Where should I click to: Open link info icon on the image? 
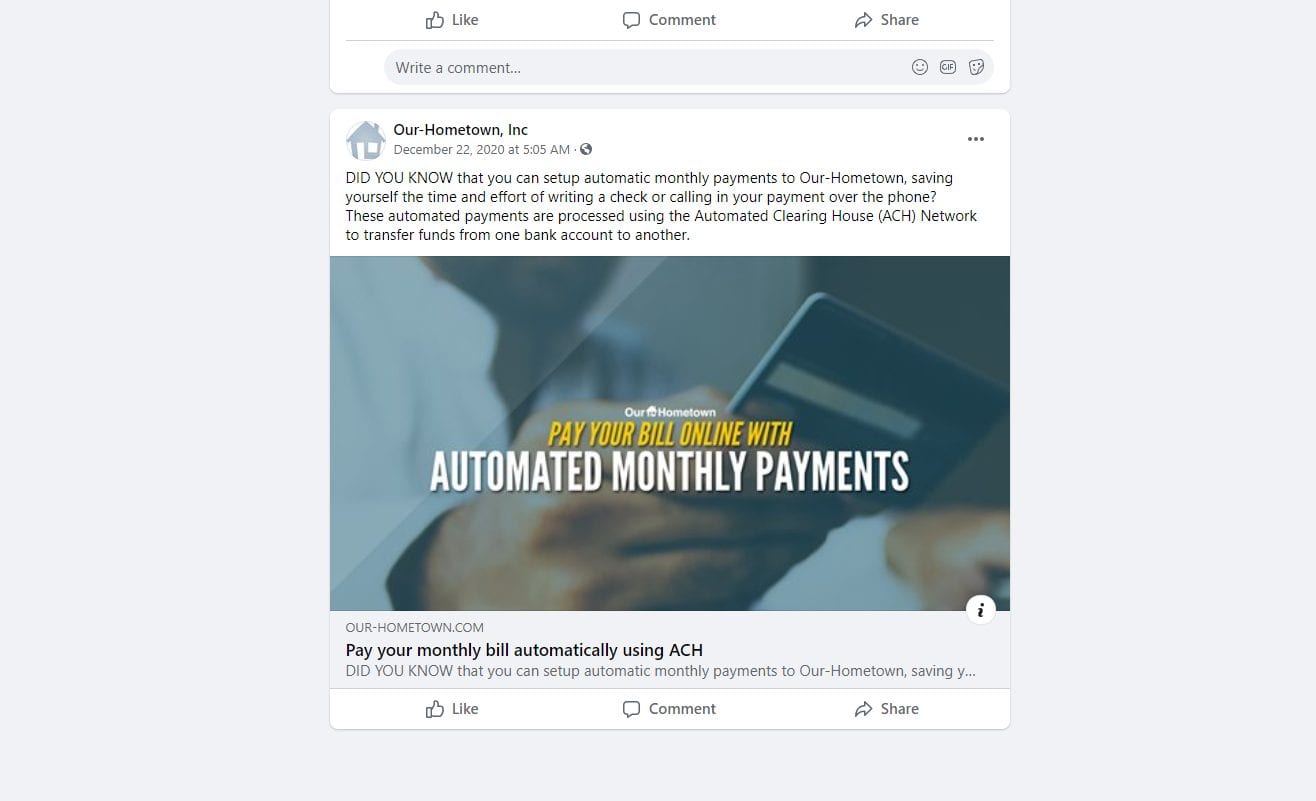[981, 610]
